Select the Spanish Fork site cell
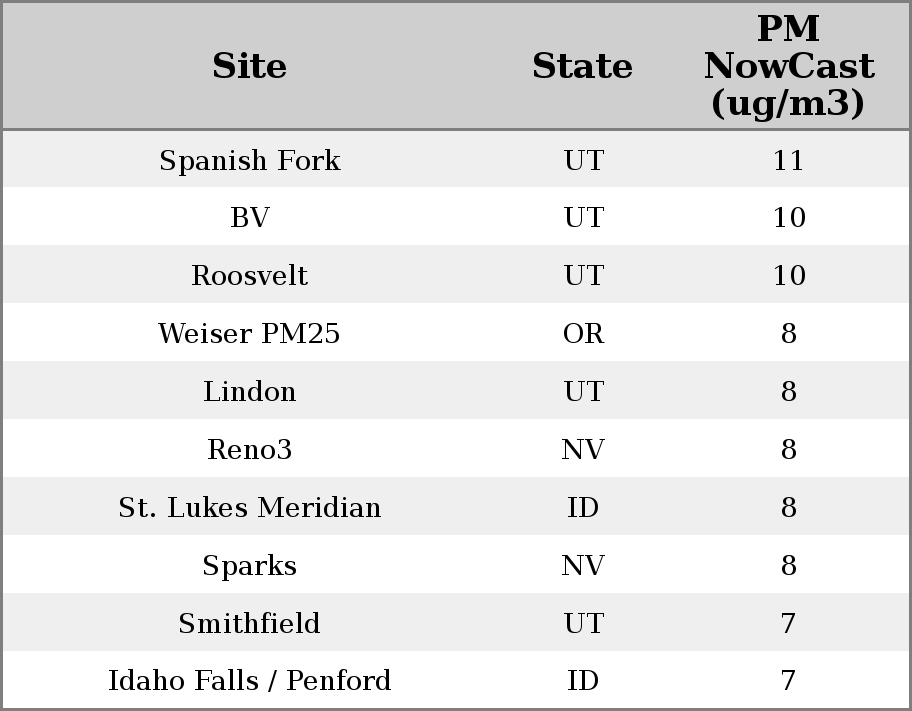The image size is (912, 711). click(x=249, y=161)
